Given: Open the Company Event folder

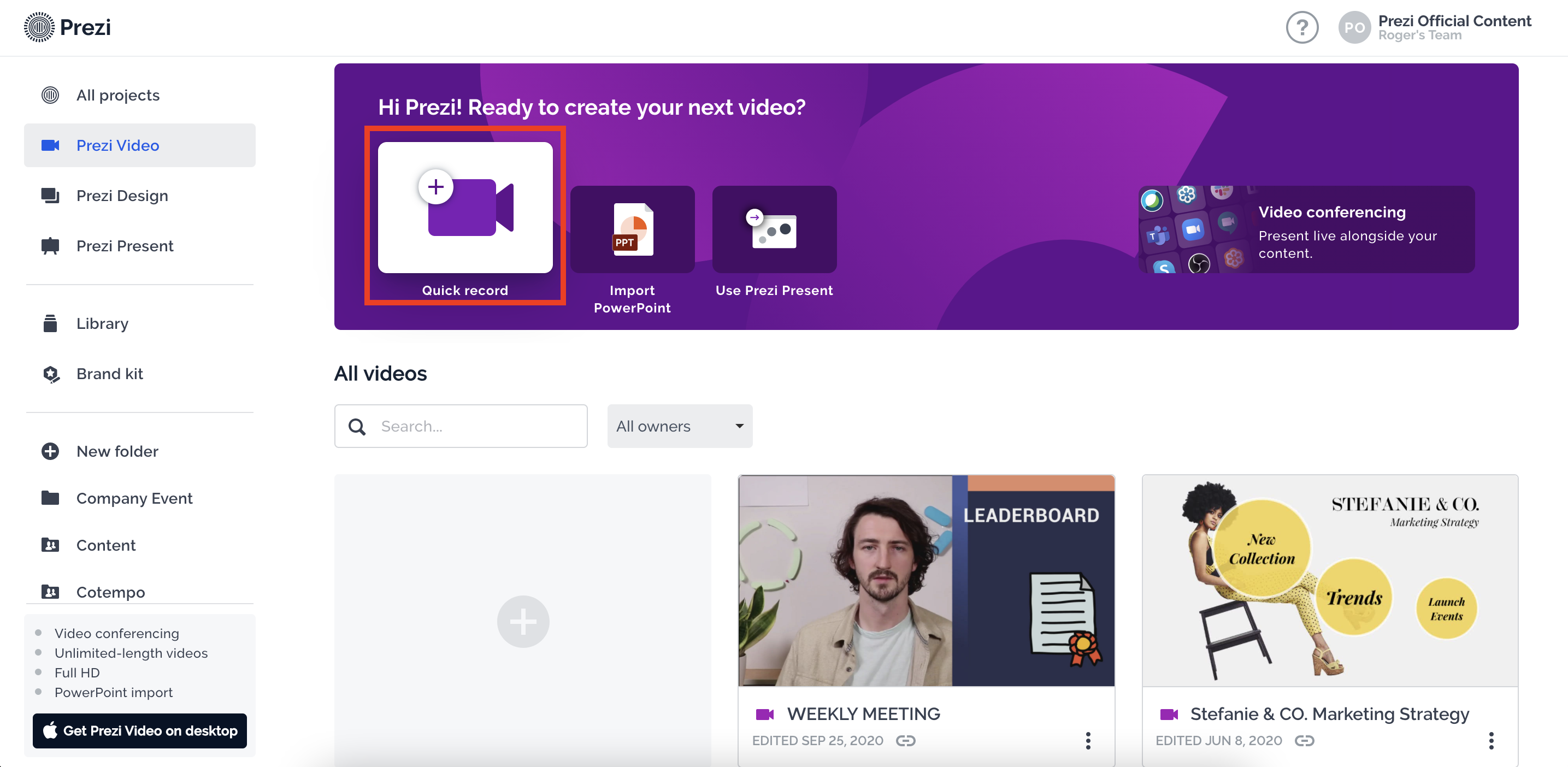Looking at the screenshot, I should [x=134, y=498].
